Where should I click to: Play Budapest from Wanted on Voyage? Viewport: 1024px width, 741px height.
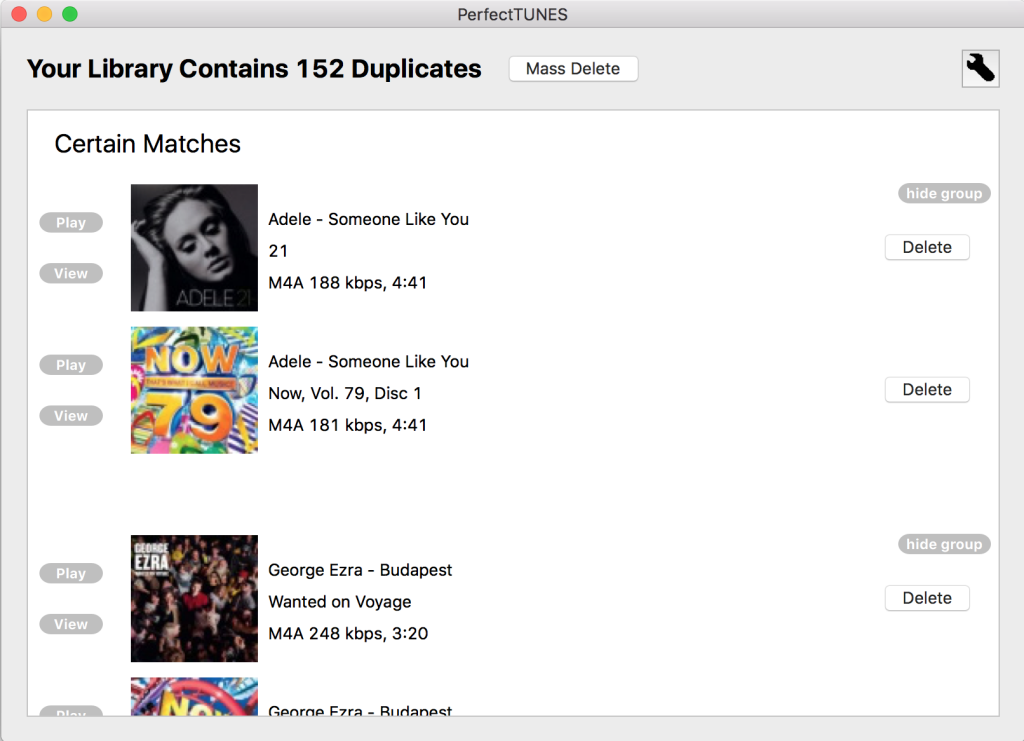pyautogui.click(x=71, y=573)
